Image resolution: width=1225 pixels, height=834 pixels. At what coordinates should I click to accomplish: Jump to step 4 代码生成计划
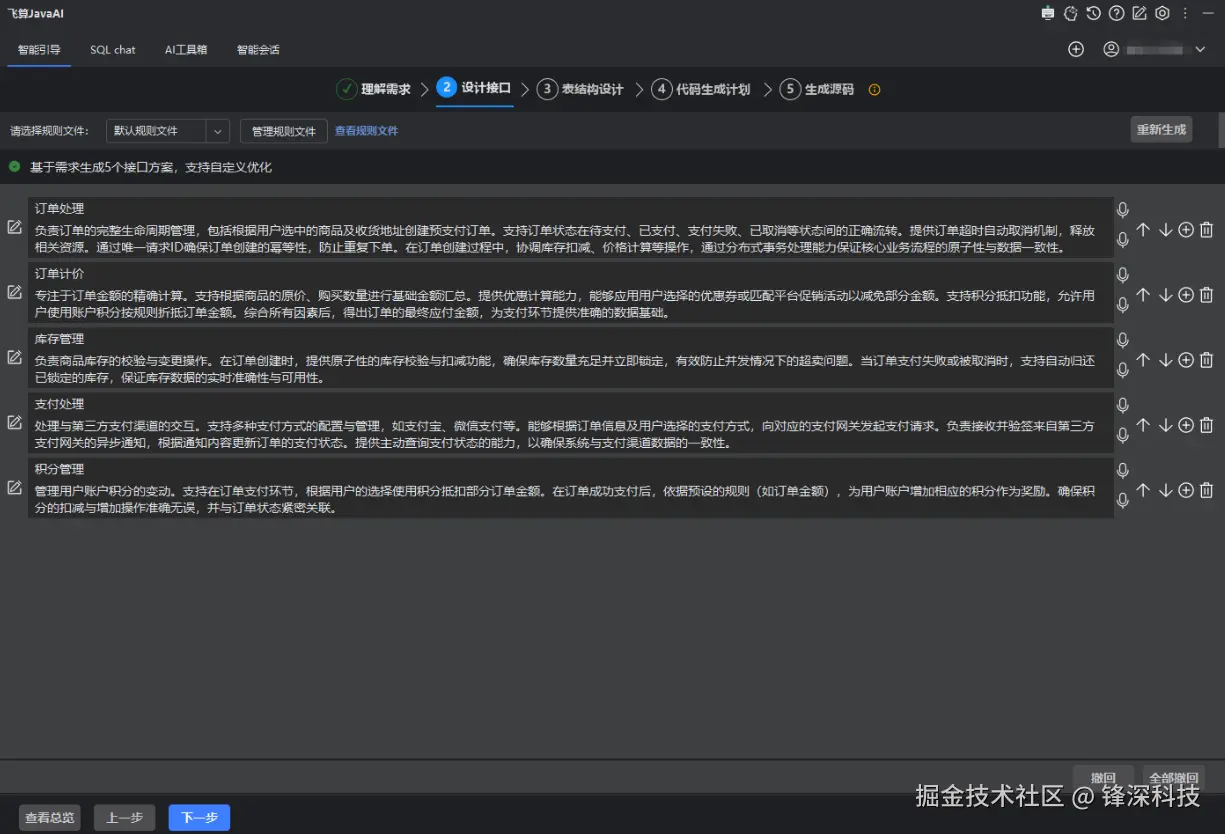click(x=701, y=89)
